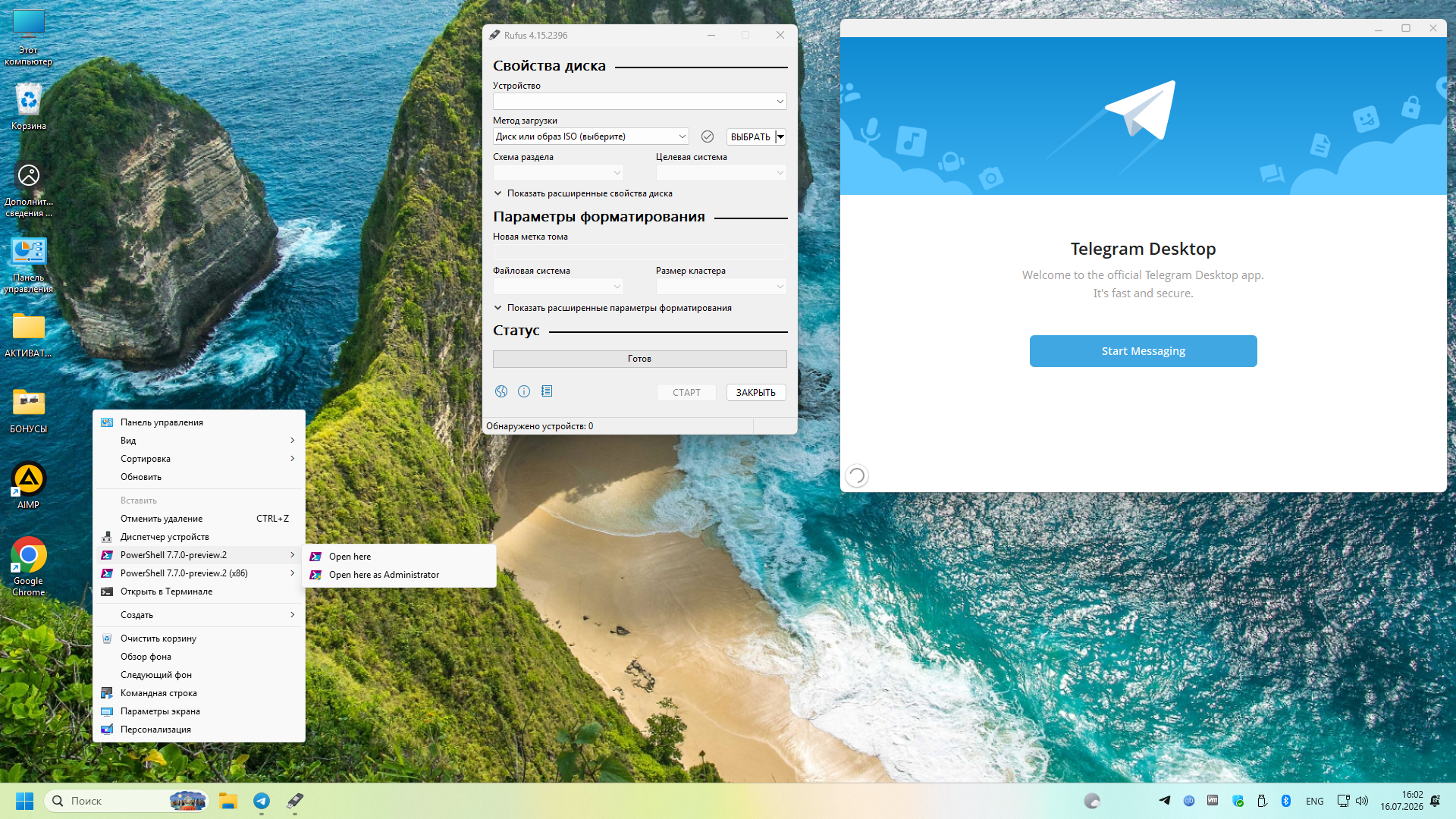Open the Вид submenu
This screenshot has width=1456, height=819.
pyautogui.click(x=199, y=441)
